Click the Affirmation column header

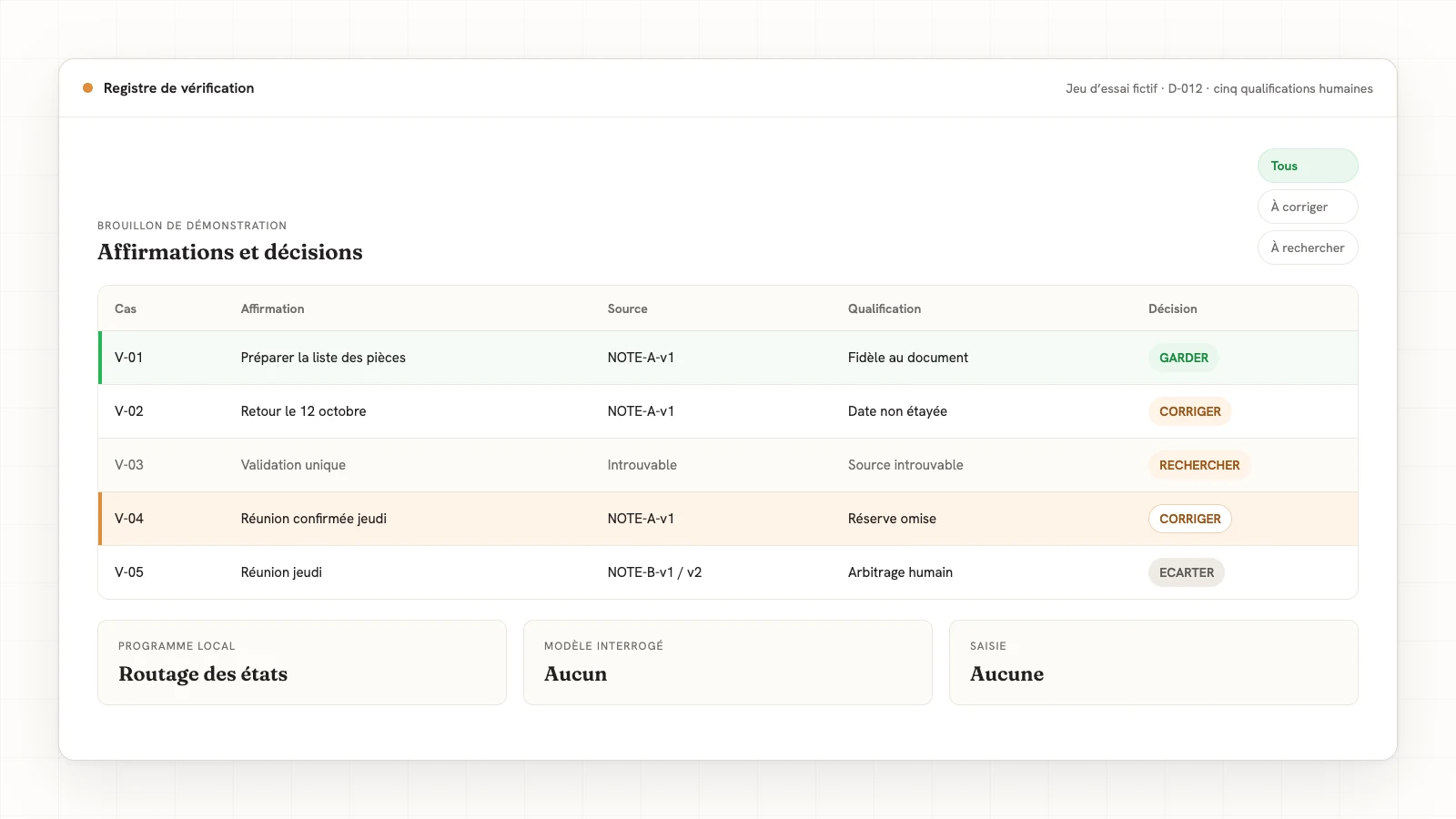[272, 308]
